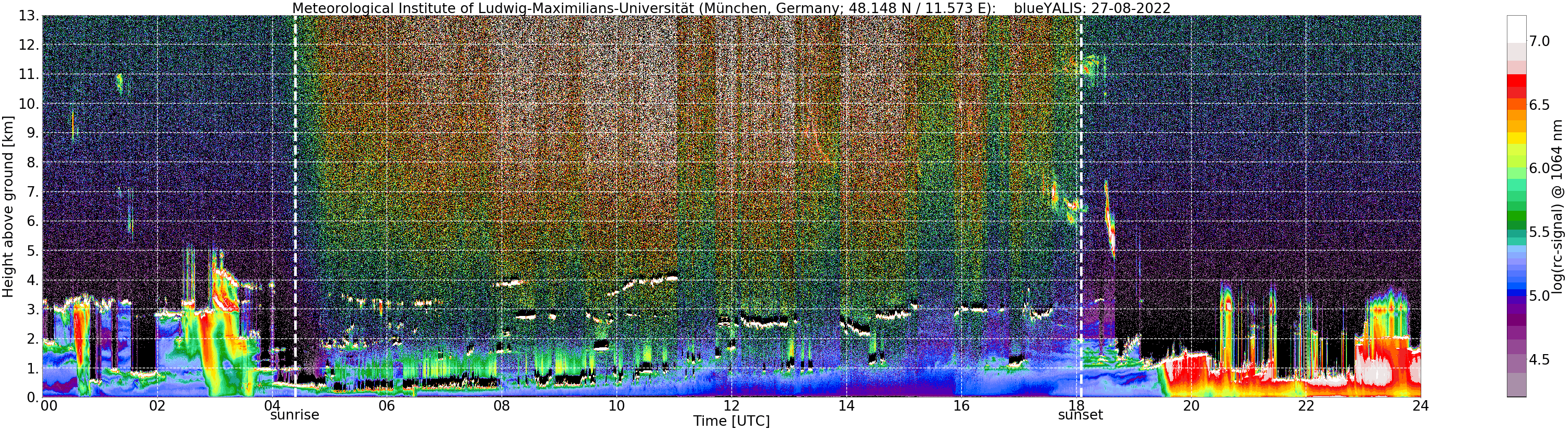Click the y-axis tick label '6.'
1568x431 pixels.
(x=33, y=221)
